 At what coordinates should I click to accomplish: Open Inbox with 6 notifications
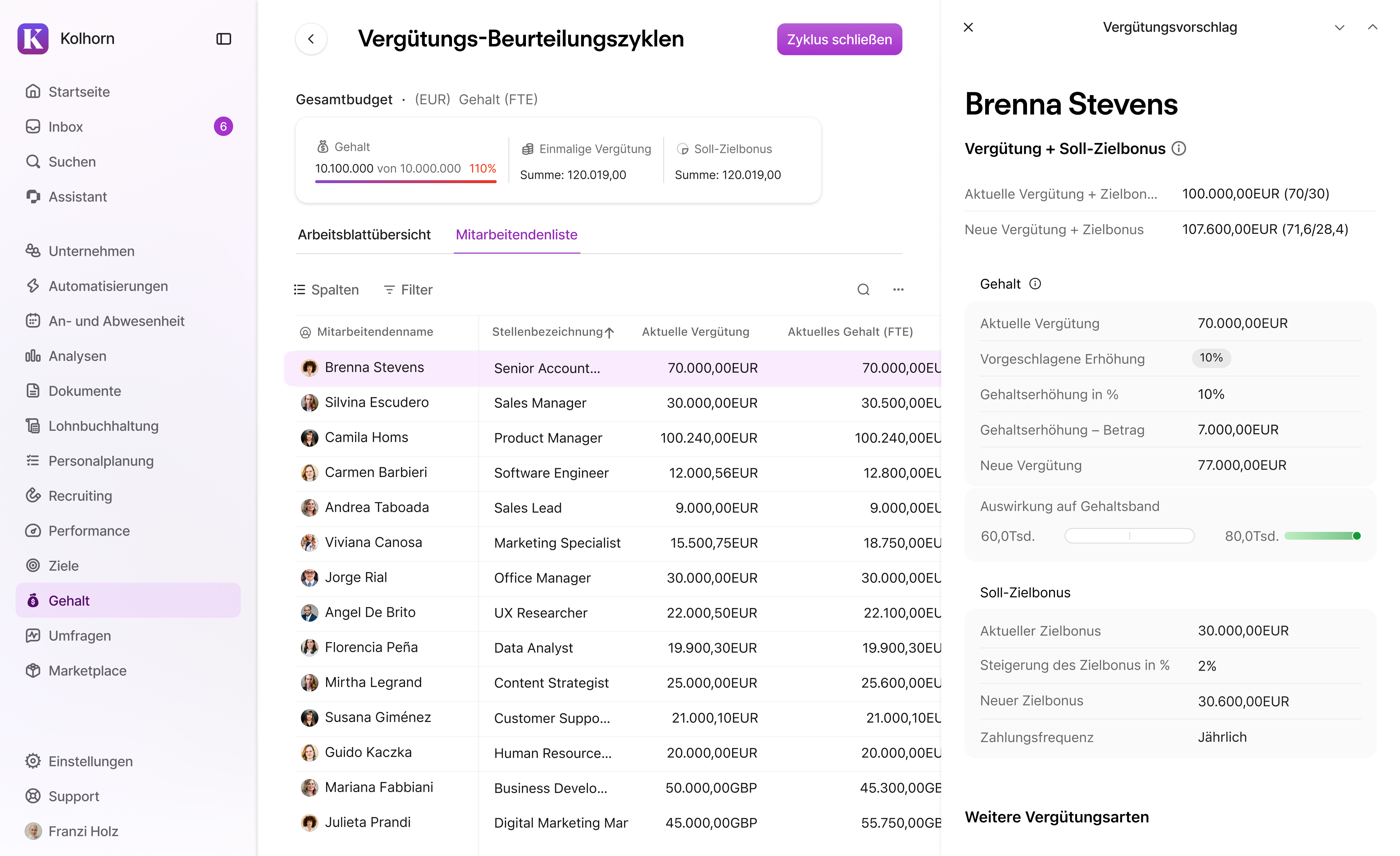click(x=66, y=127)
